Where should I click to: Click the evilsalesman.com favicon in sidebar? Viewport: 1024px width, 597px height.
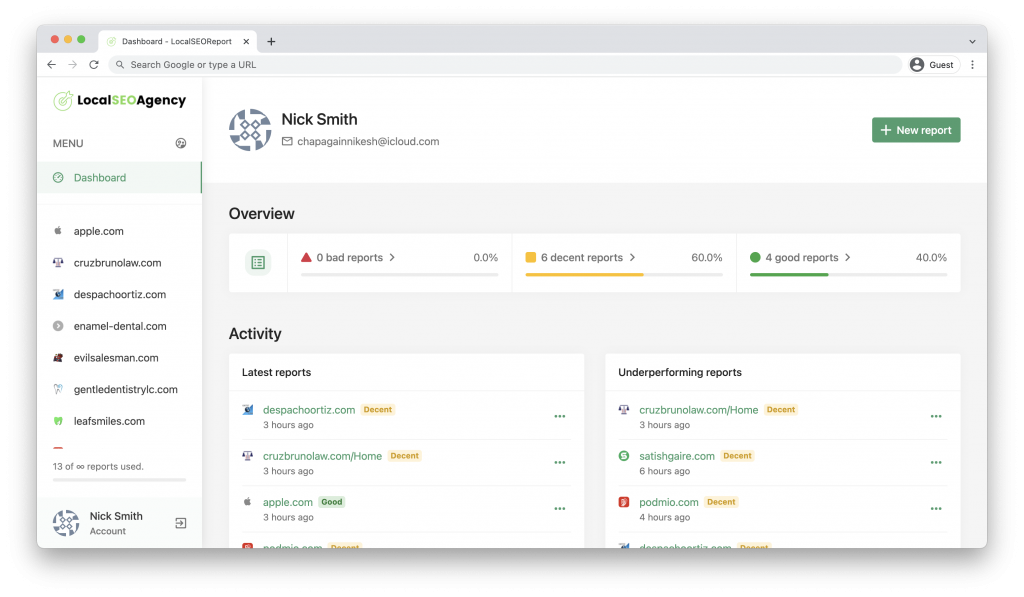point(58,357)
